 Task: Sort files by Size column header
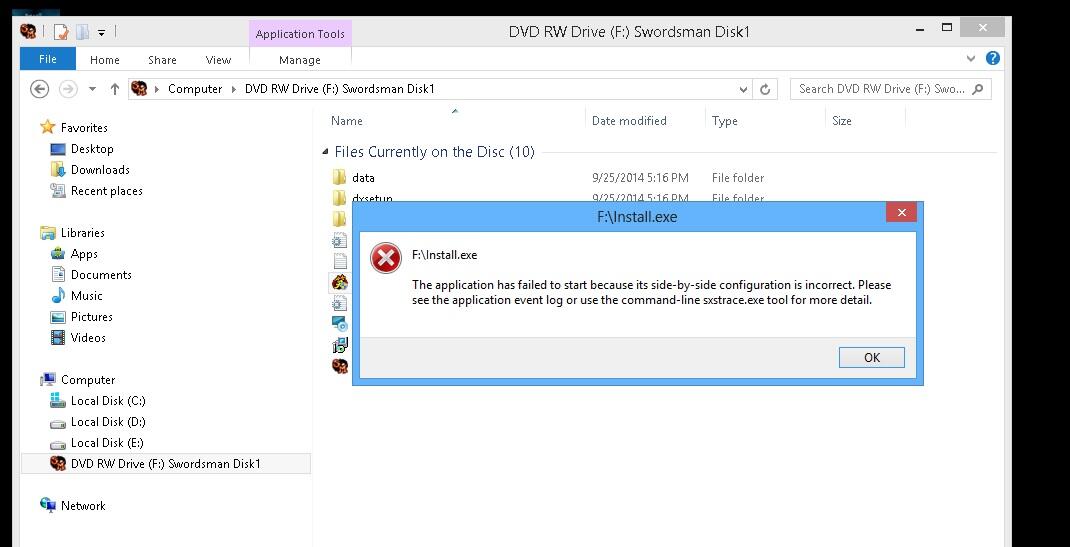(841, 121)
